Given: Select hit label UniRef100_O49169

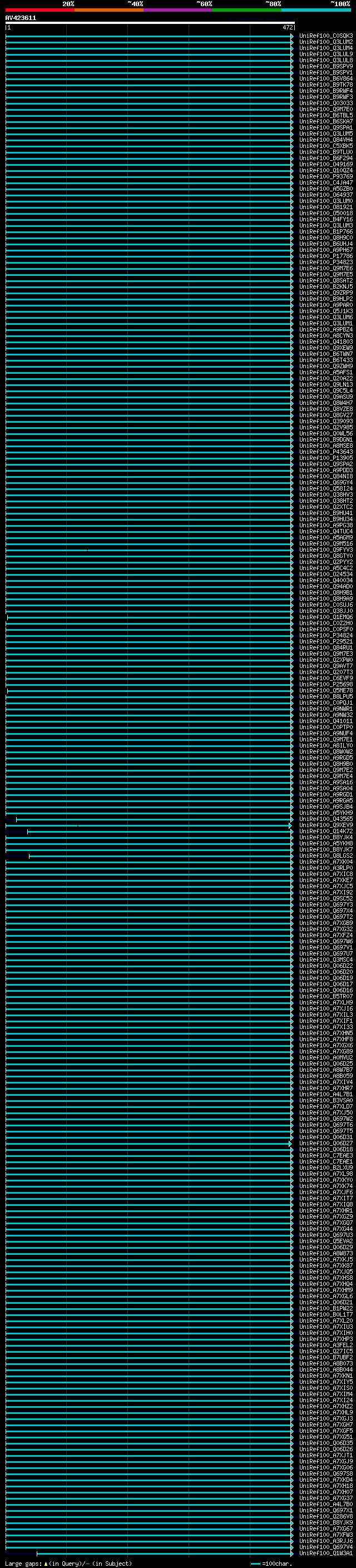Looking at the screenshot, I should click(x=326, y=164).
